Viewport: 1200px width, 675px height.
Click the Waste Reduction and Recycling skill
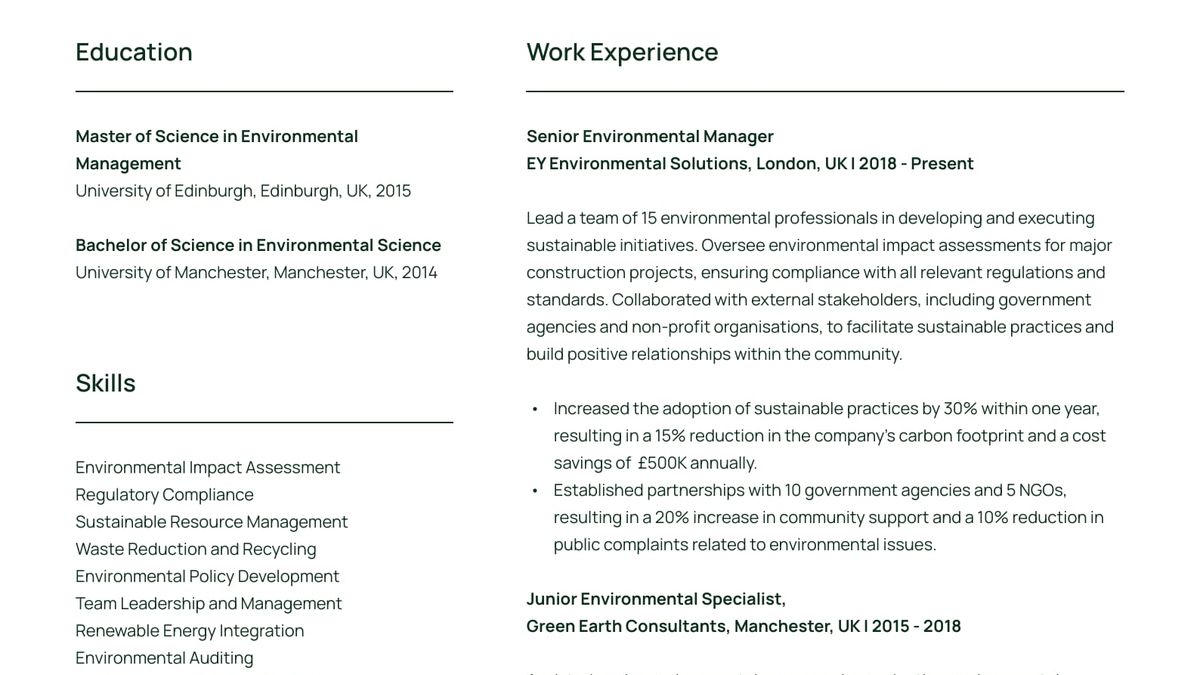pos(196,549)
